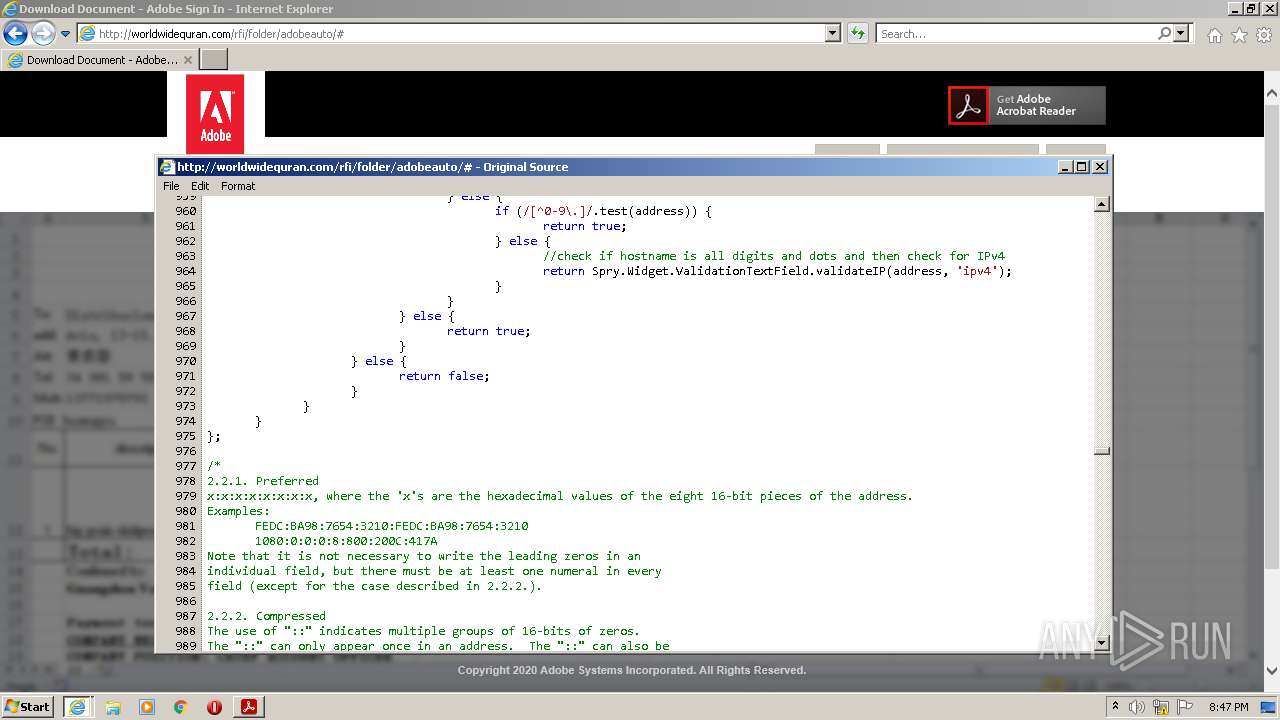Click the '1080:0:0:0:8:800:200C:417A' line

346,541
